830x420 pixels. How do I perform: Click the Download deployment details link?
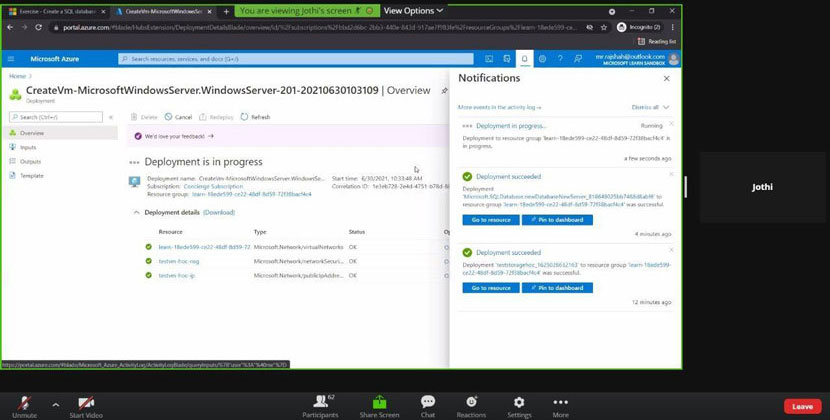point(219,212)
